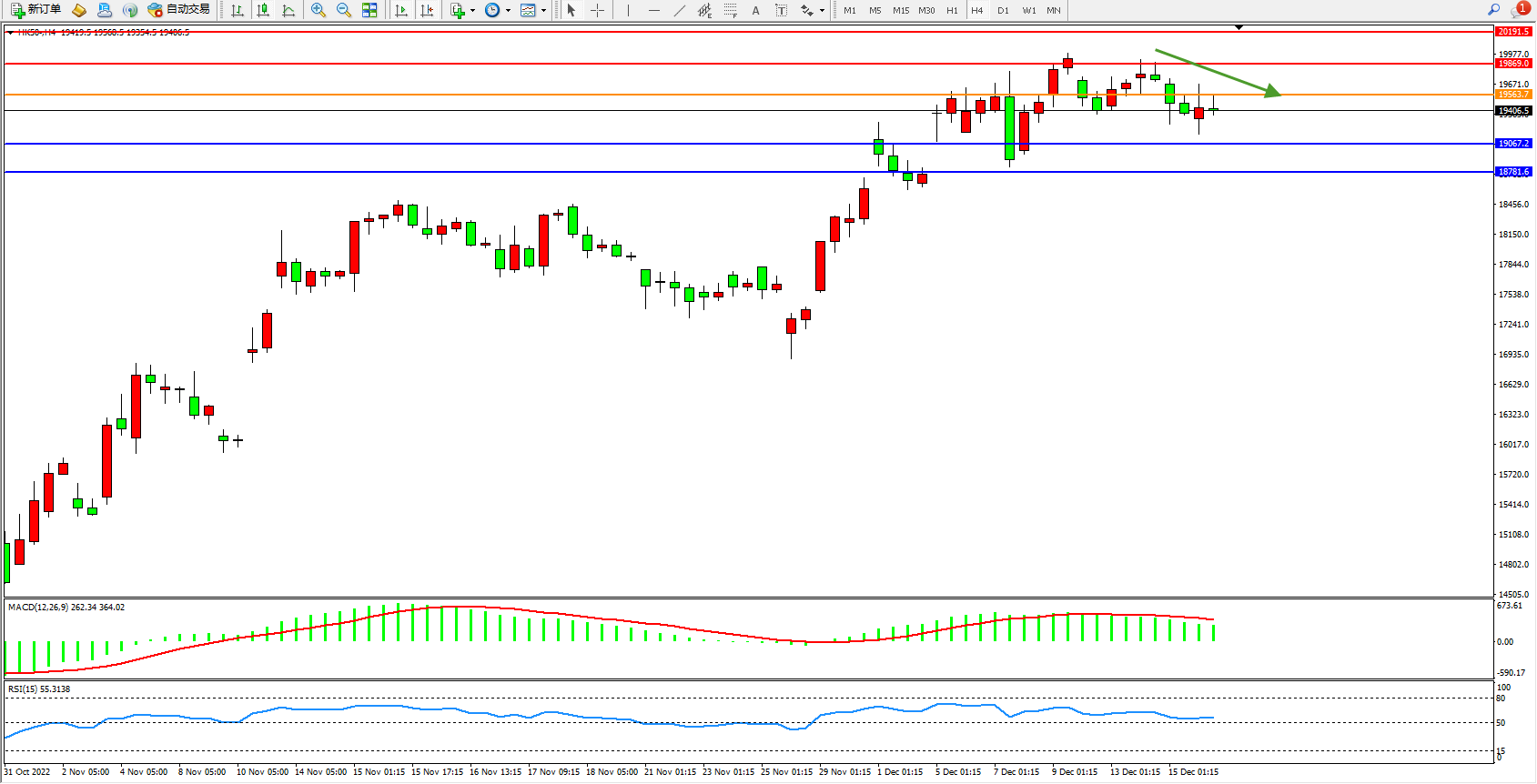Screen dimensions: 1537x784
Task: Zoom in on the chart
Action: tap(319, 10)
